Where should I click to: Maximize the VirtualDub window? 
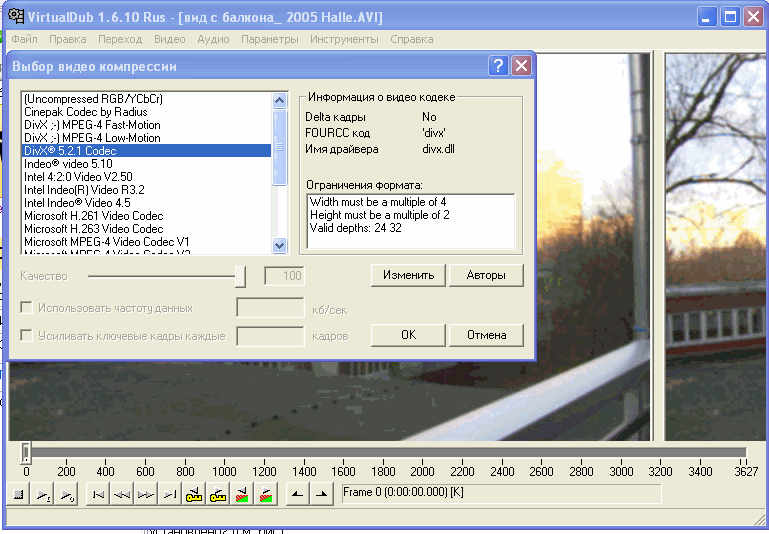click(x=730, y=18)
